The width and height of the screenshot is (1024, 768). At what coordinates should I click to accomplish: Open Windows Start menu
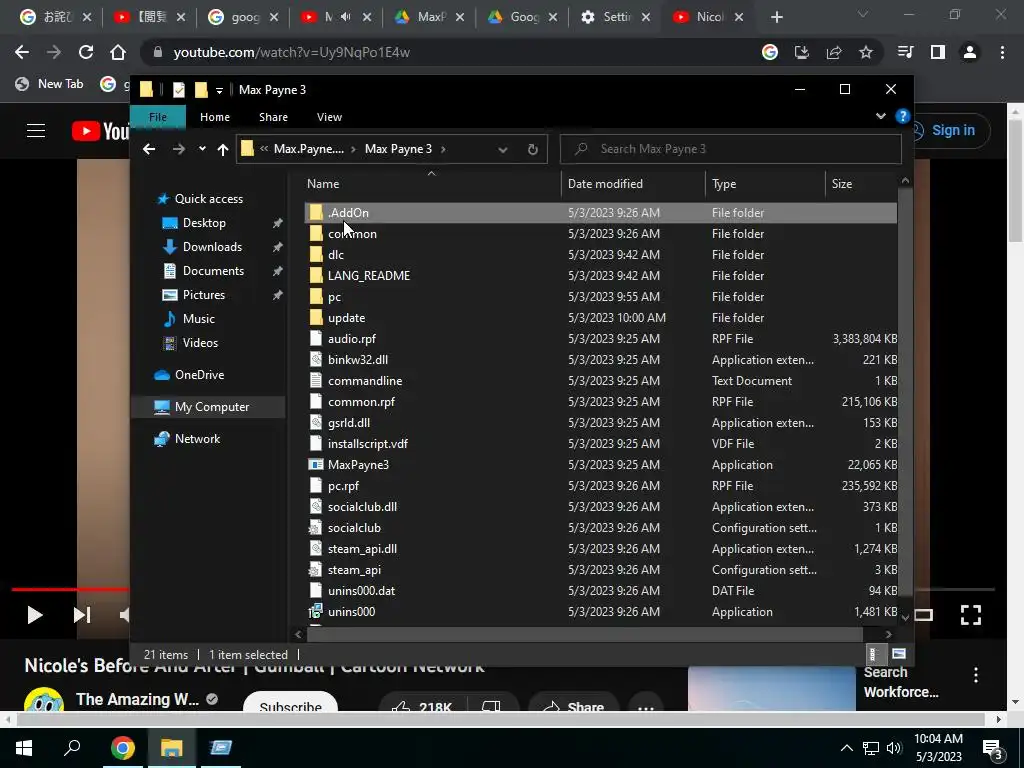click(x=24, y=748)
